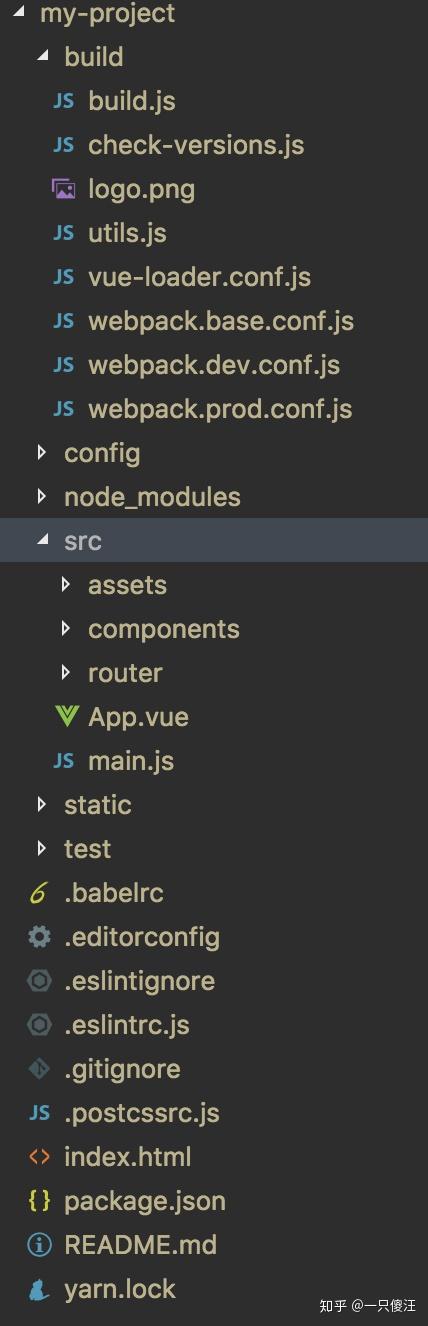Viewport: 428px width, 1326px height.
Task: Click the Vue icon beside App.vue
Action: coord(65,716)
